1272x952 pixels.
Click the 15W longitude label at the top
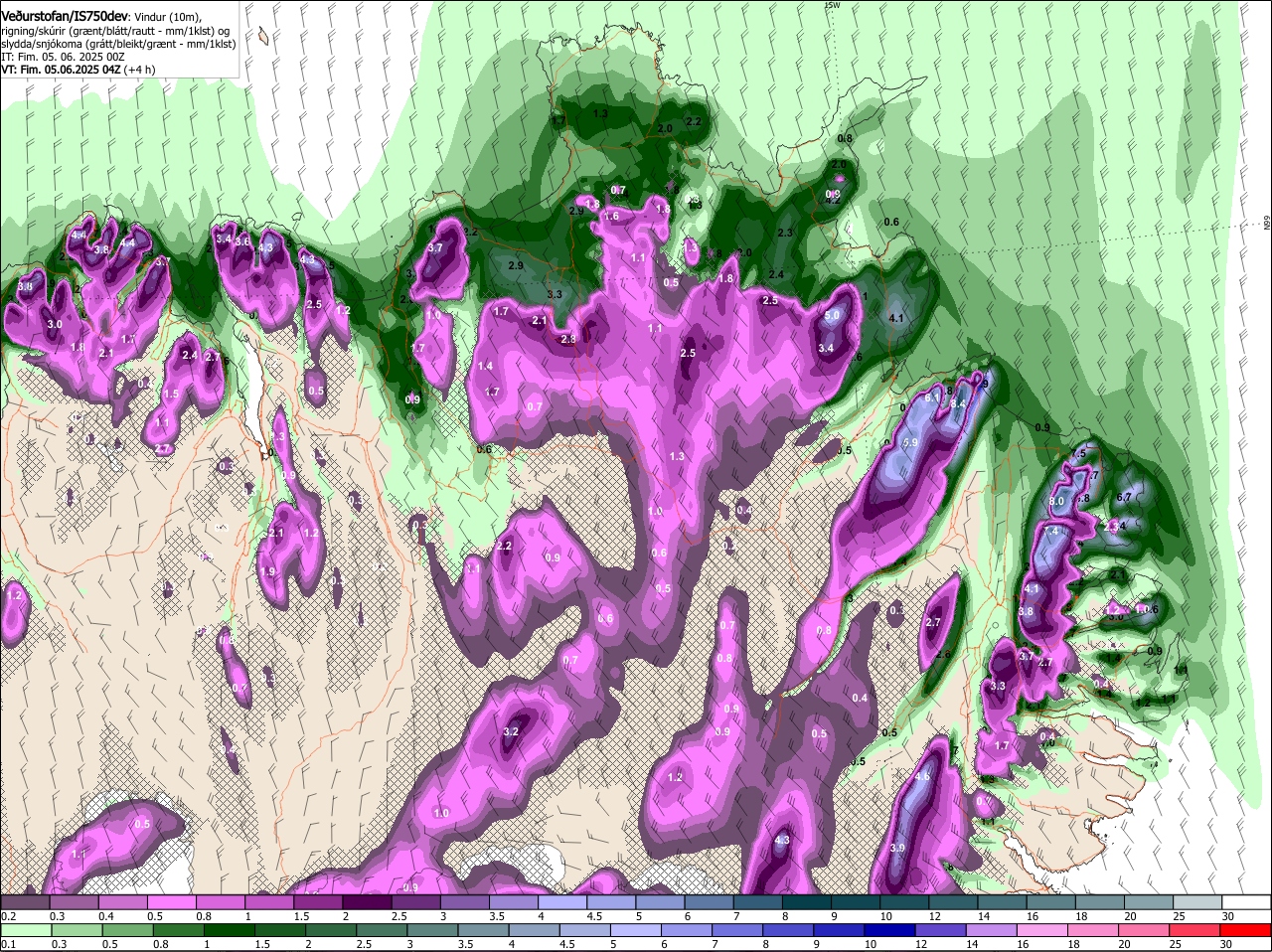(x=833, y=5)
